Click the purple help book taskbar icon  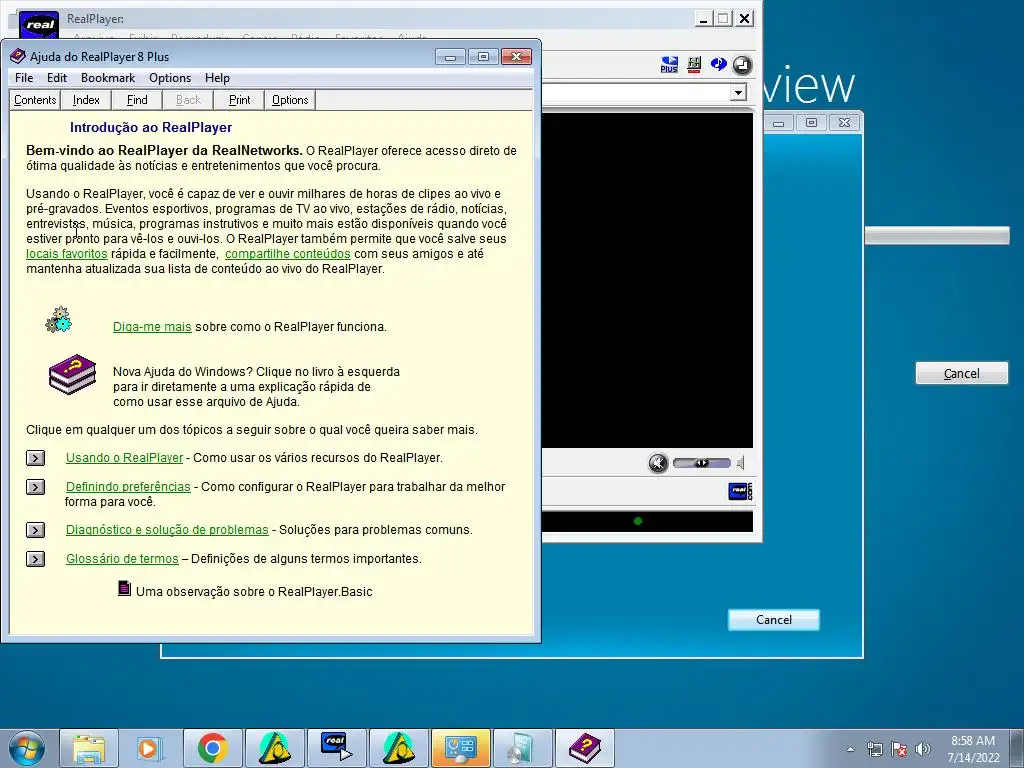584,748
